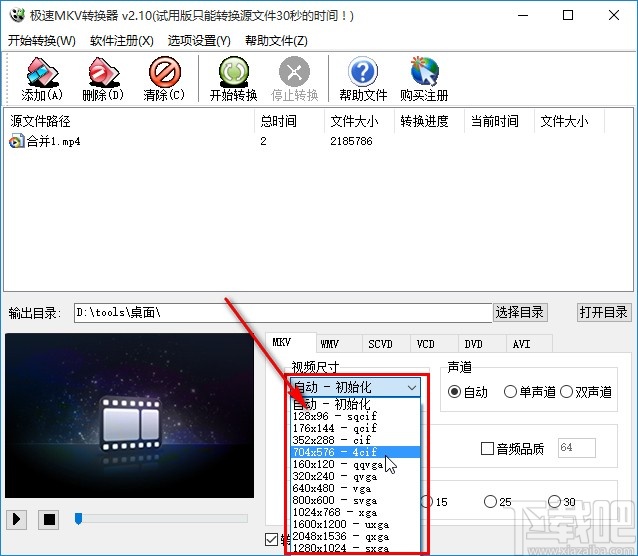Click the 选择目录 button
The width and height of the screenshot is (638, 556).
520,312
